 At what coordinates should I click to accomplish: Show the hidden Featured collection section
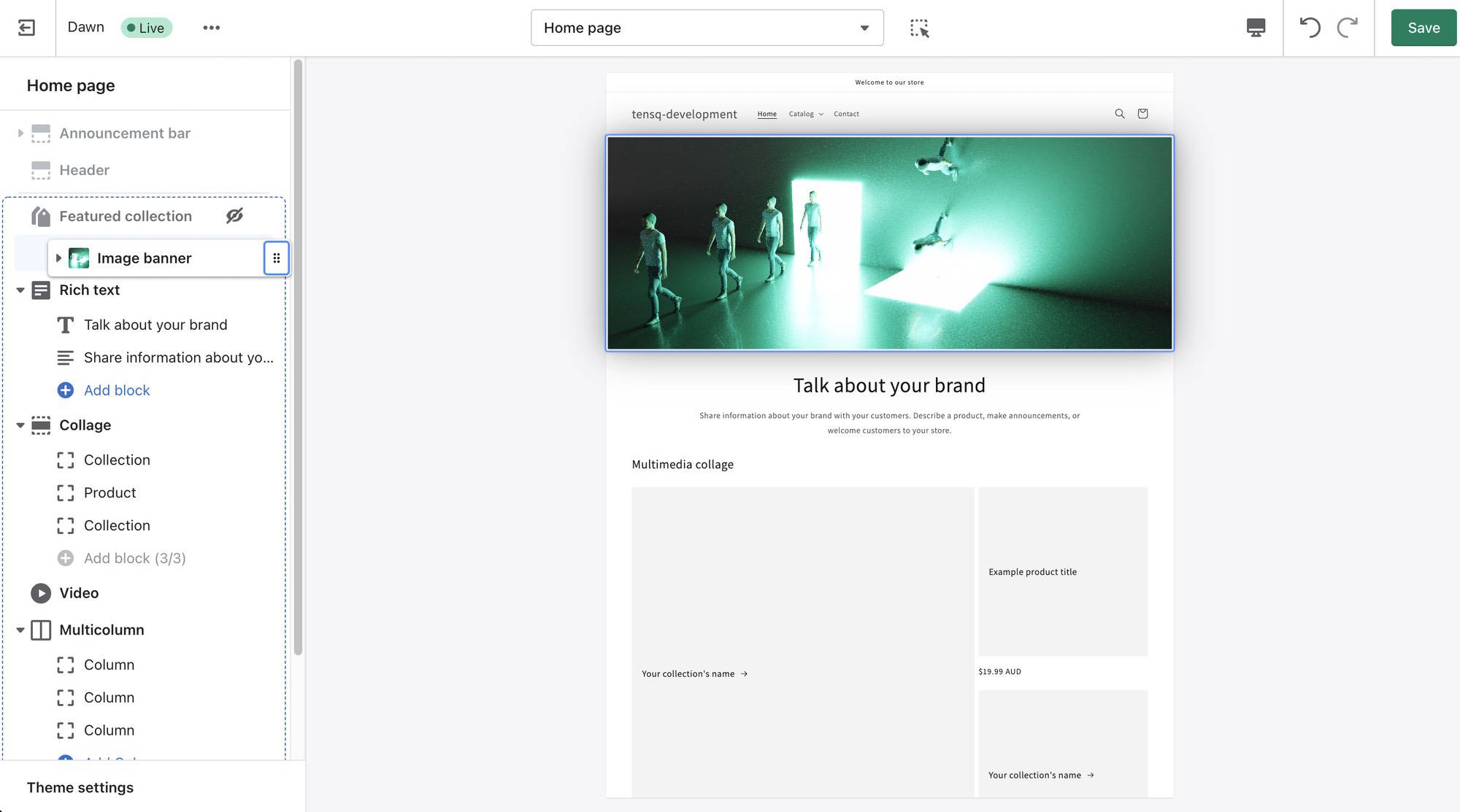tap(234, 216)
